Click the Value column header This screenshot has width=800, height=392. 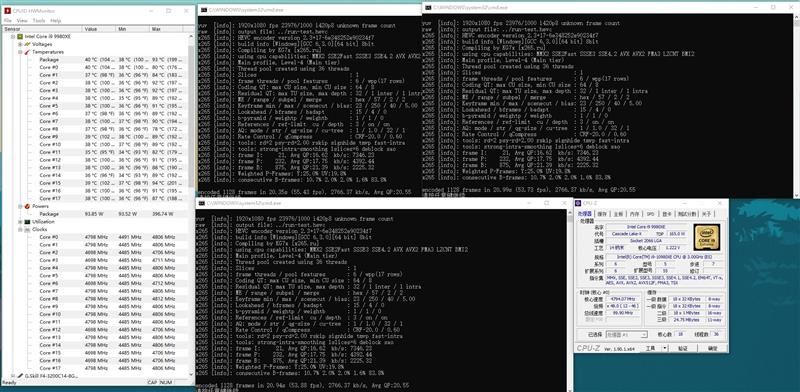click(99, 29)
